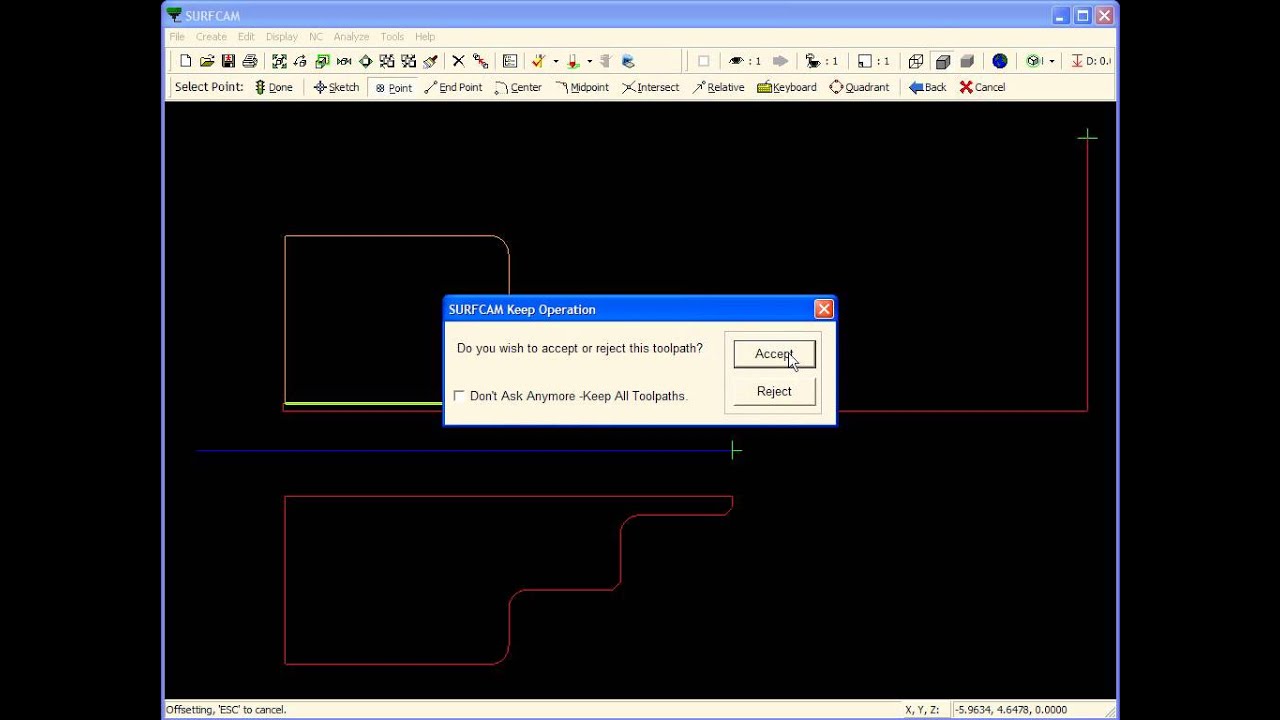Click coordinate readout -5.9634, 4.6478, 0.0000
This screenshot has height=720, width=1280.
(x=1010, y=710)
